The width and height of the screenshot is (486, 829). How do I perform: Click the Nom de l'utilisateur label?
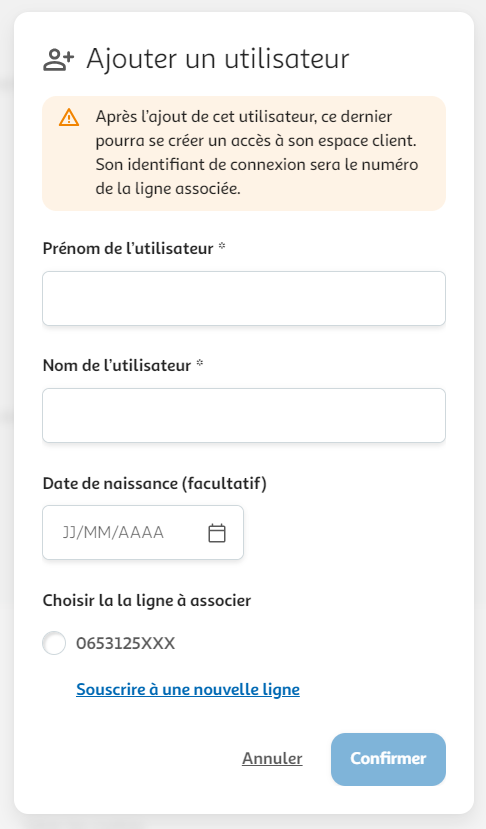click(117, 365)
